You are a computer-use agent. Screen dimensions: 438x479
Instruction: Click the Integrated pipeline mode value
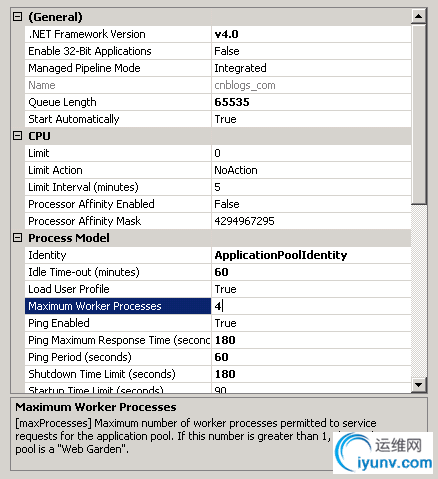[x=311, y=68]
